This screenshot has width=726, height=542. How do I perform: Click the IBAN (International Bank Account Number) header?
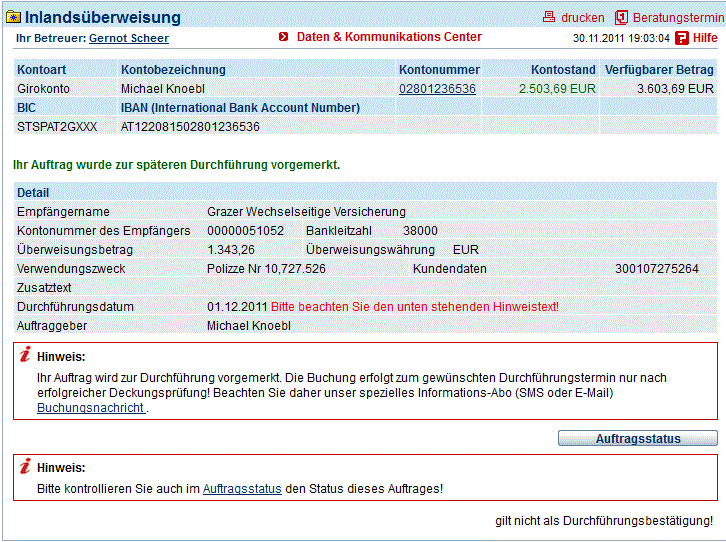[240, 107]
